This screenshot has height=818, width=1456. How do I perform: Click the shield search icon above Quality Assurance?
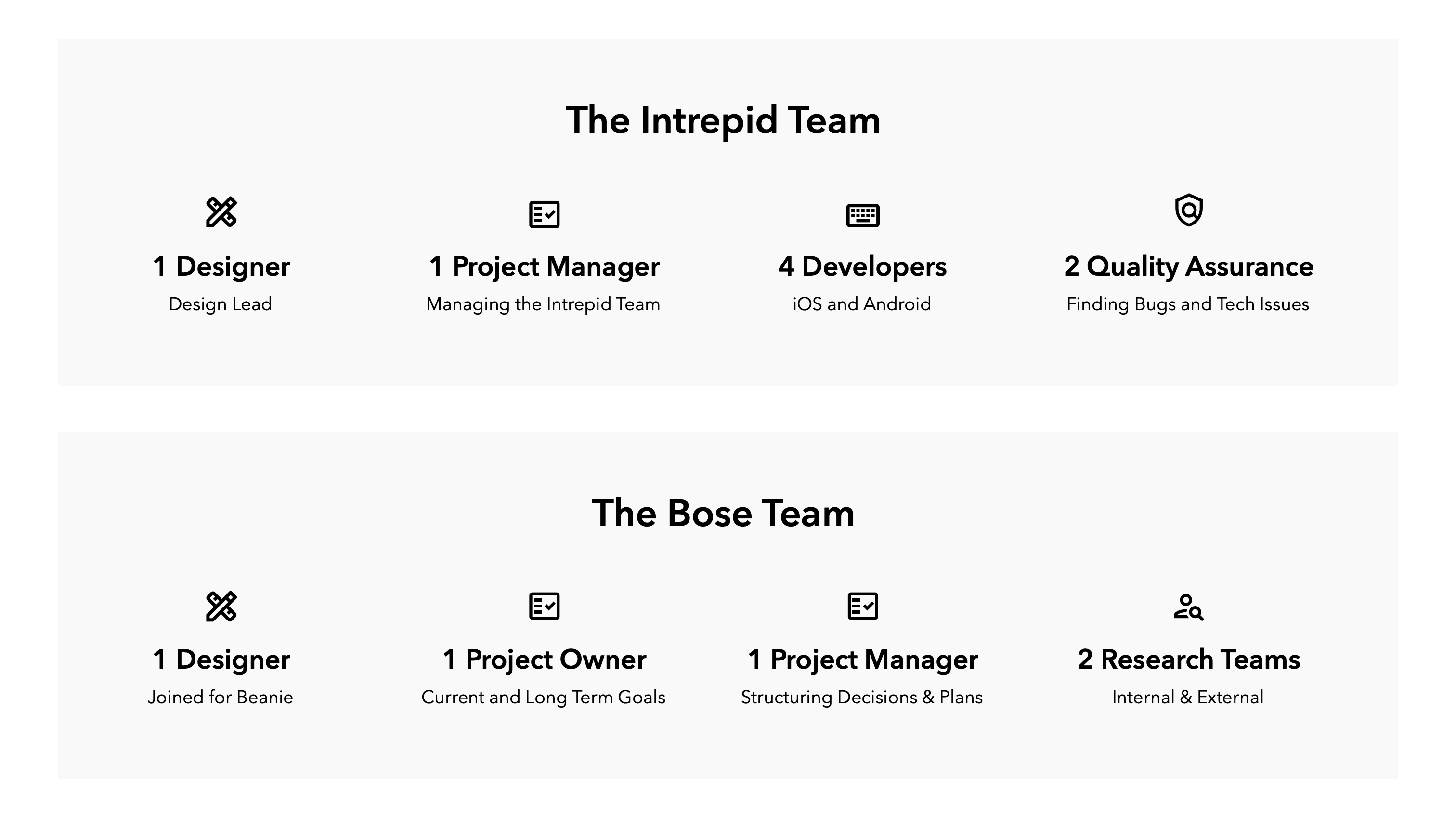[1189, 210]
